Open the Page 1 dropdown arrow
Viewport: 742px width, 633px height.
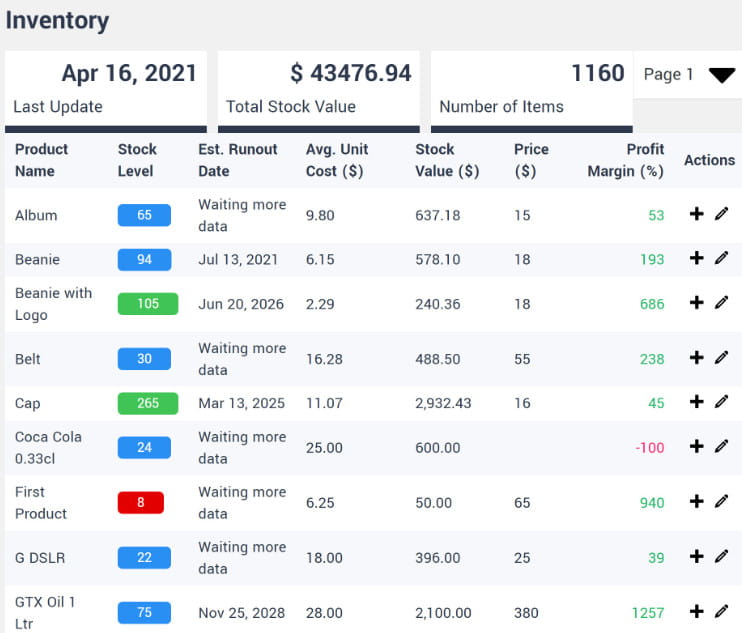click(721, 75)
